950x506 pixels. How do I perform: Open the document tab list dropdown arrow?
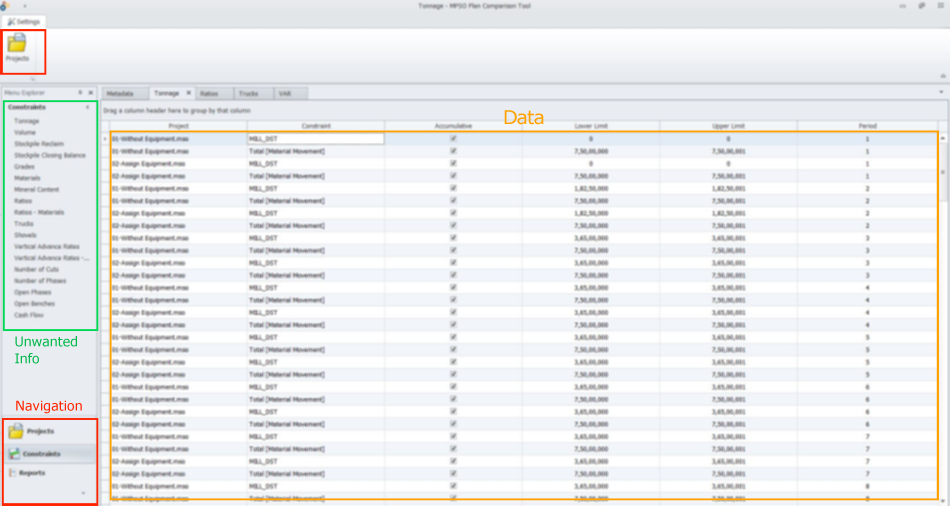[942, 93]
